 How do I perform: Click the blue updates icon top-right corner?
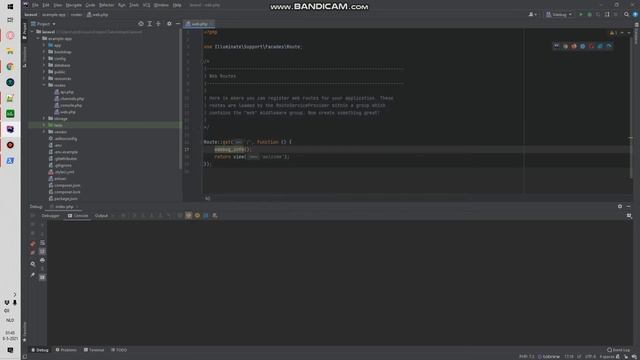pyautogui.click(x=635, y=15)
